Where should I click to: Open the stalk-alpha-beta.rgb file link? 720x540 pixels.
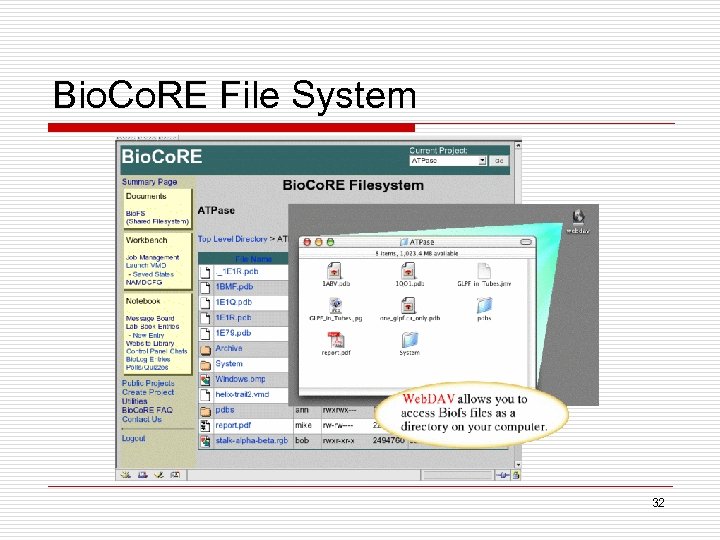(252, 441)
